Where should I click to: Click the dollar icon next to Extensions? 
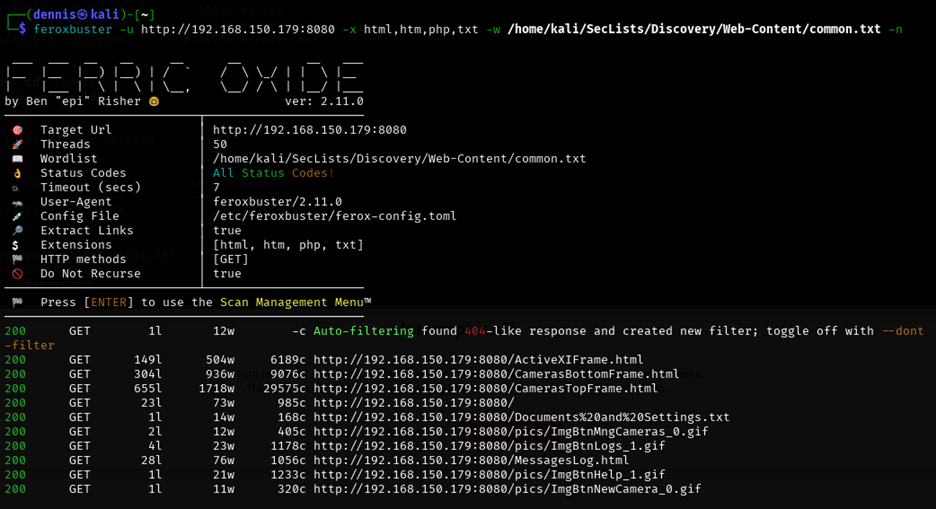[16, 245]
